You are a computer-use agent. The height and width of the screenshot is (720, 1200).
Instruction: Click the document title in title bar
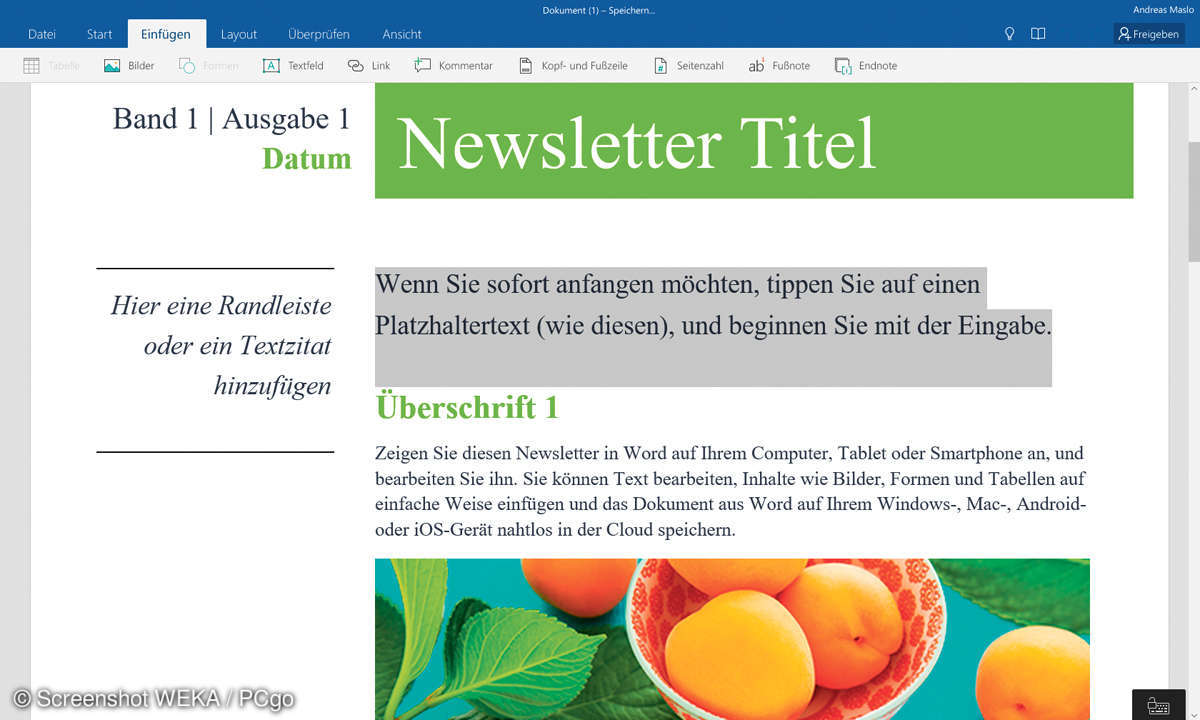[x=598, y=10]
